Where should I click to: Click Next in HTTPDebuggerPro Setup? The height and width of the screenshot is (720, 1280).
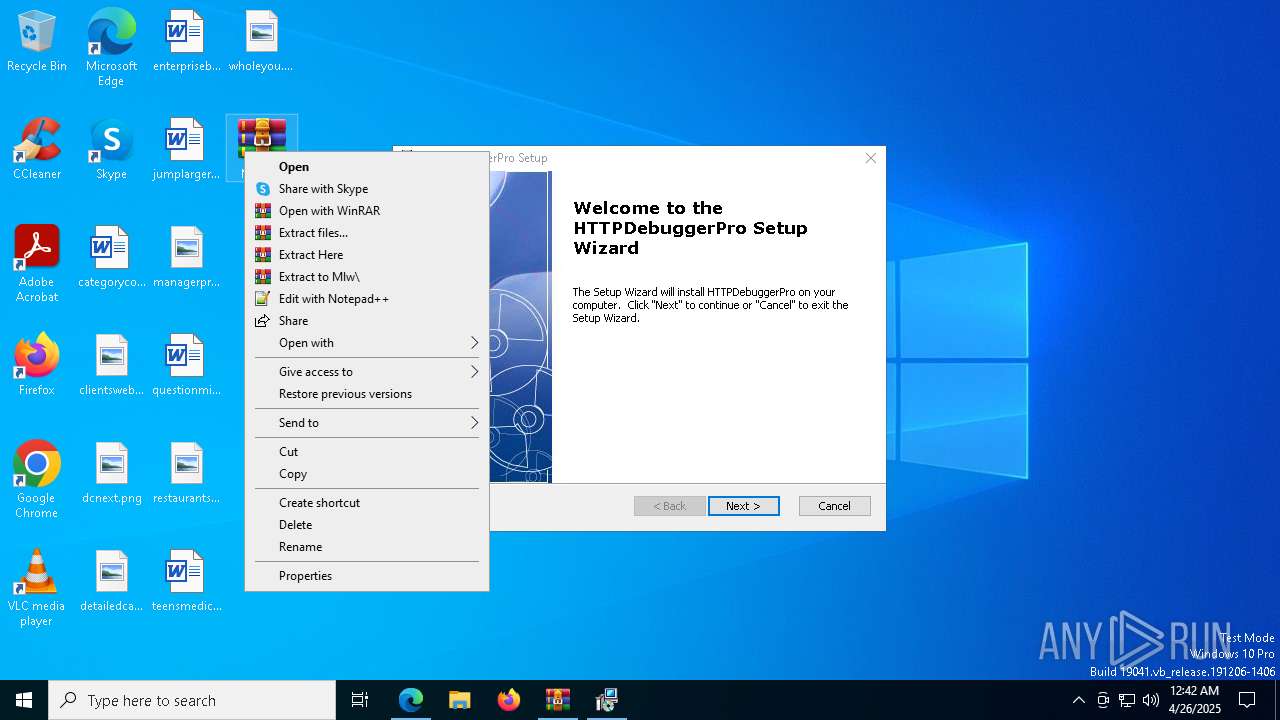point(743,506)
